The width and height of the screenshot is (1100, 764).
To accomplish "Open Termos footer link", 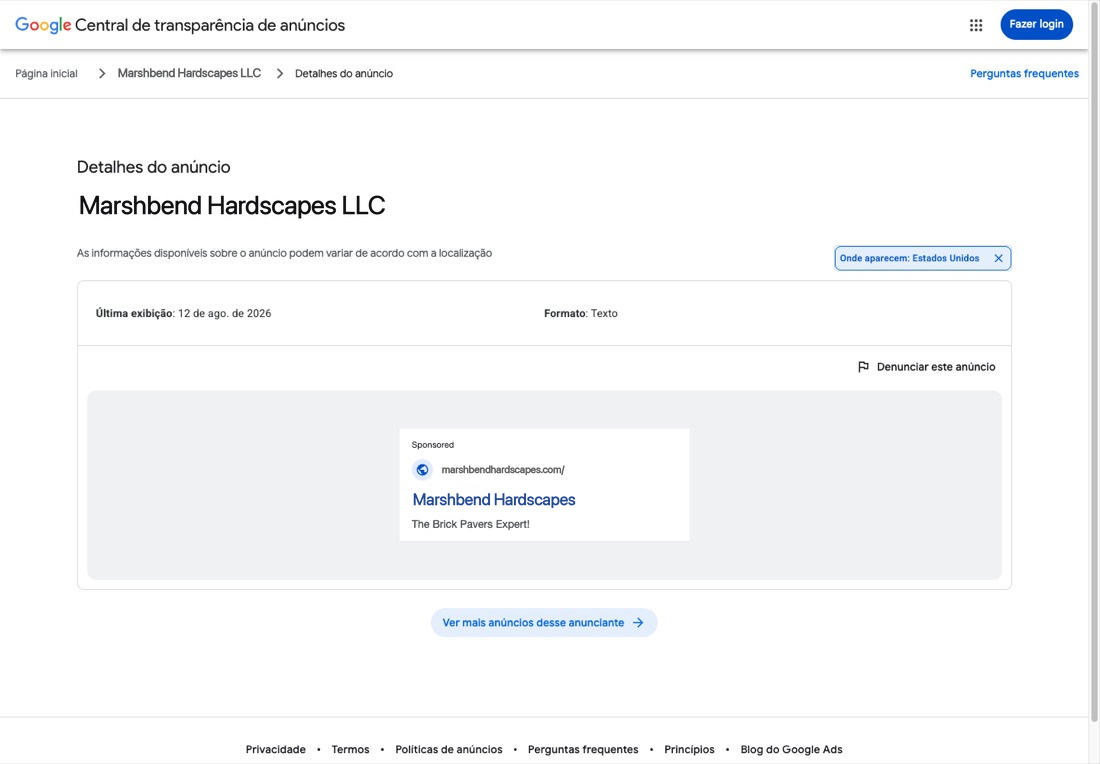I will point(350,749).
